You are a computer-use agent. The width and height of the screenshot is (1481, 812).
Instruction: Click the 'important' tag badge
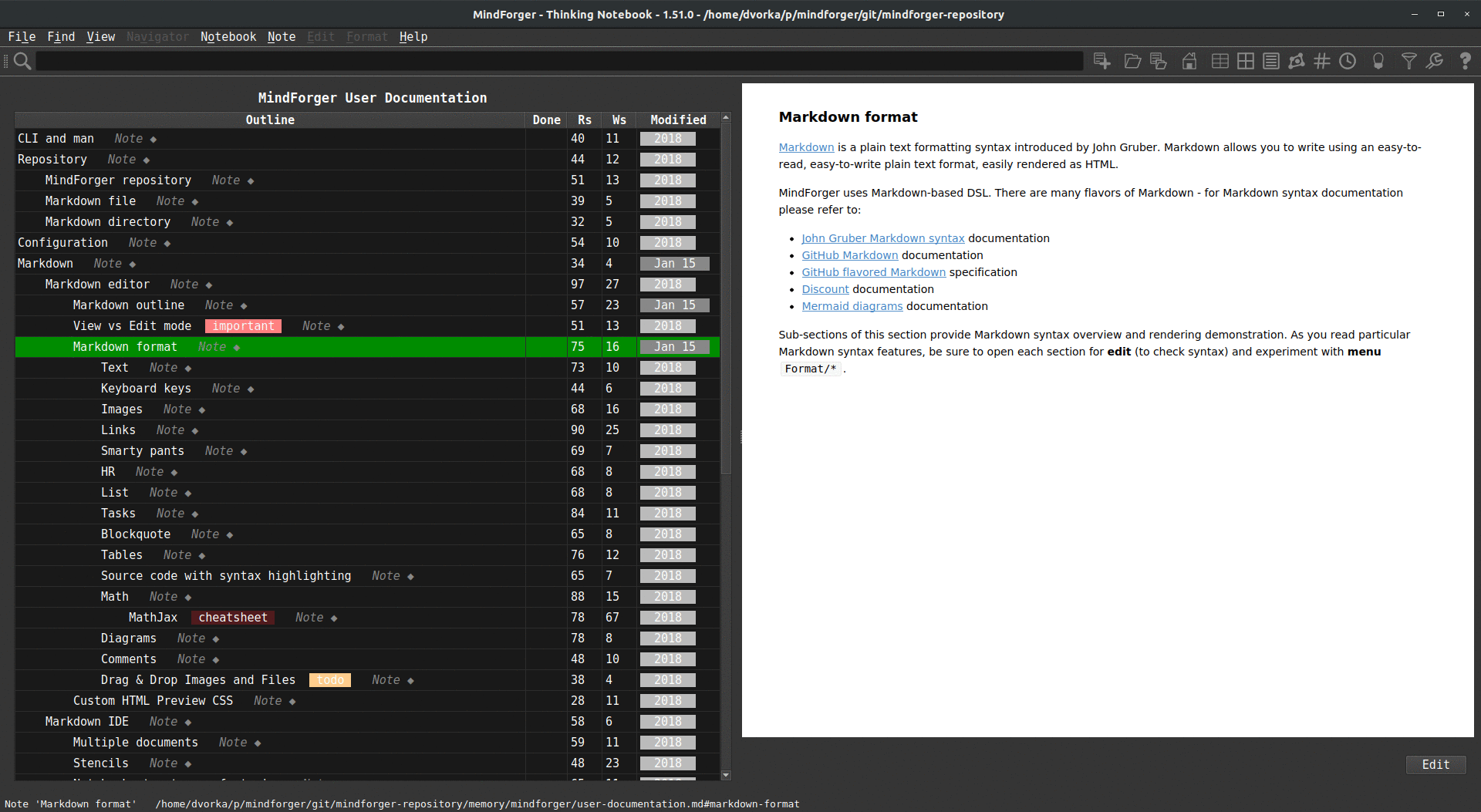243,326
